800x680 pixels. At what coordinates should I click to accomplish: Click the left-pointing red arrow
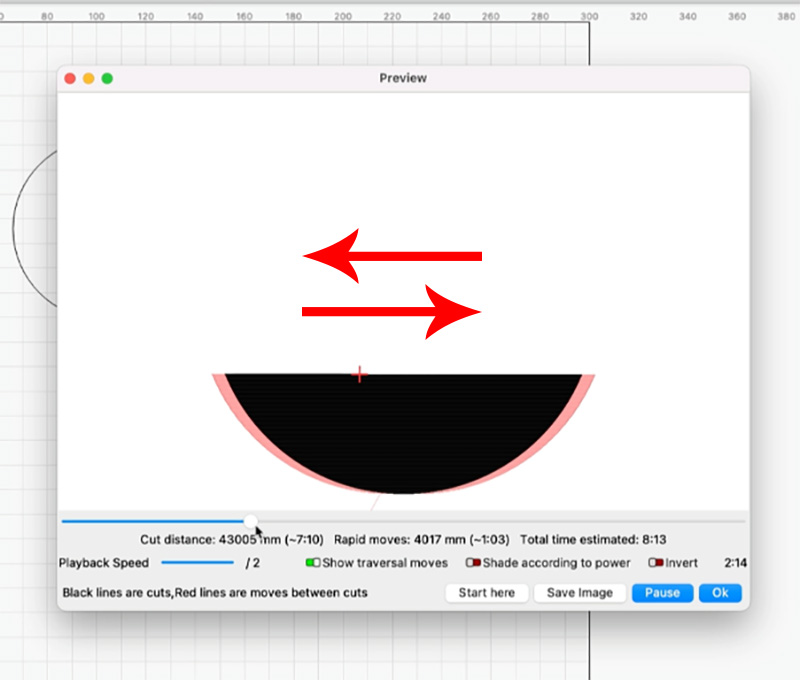click(392, 256)
